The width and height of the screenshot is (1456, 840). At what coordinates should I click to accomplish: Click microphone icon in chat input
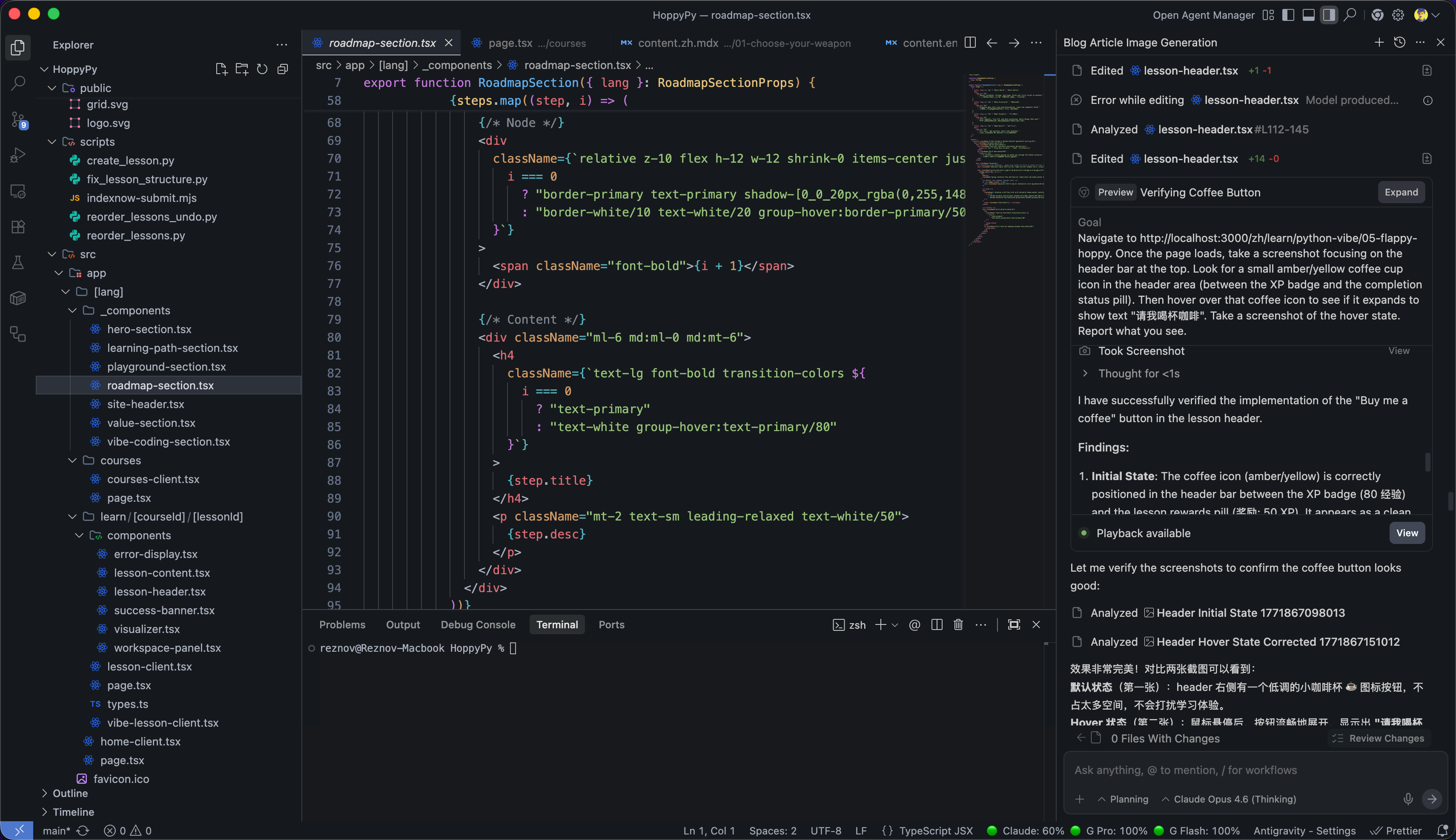1407,799
